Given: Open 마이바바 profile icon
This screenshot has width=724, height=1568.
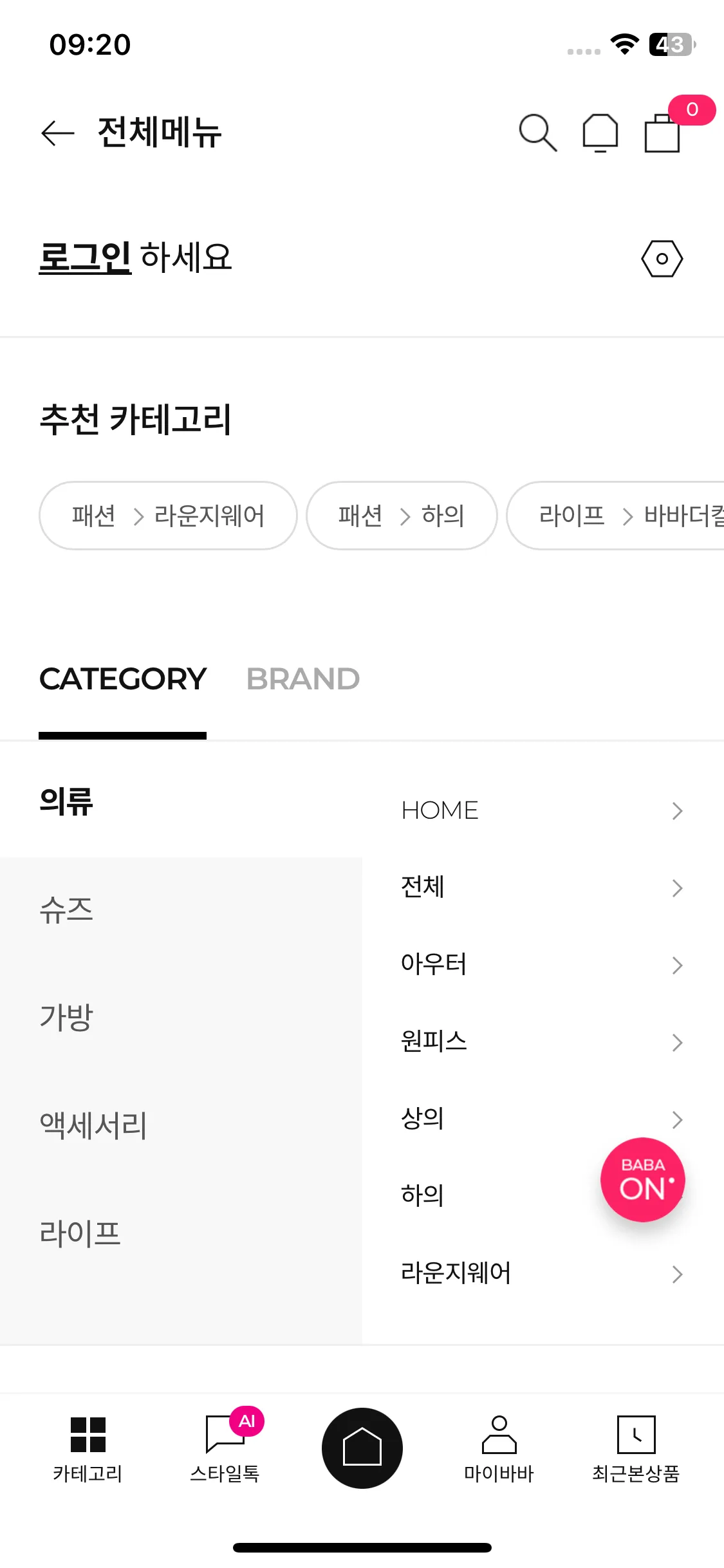Looking at the screenshot, I should click(x=499, y=1435).
